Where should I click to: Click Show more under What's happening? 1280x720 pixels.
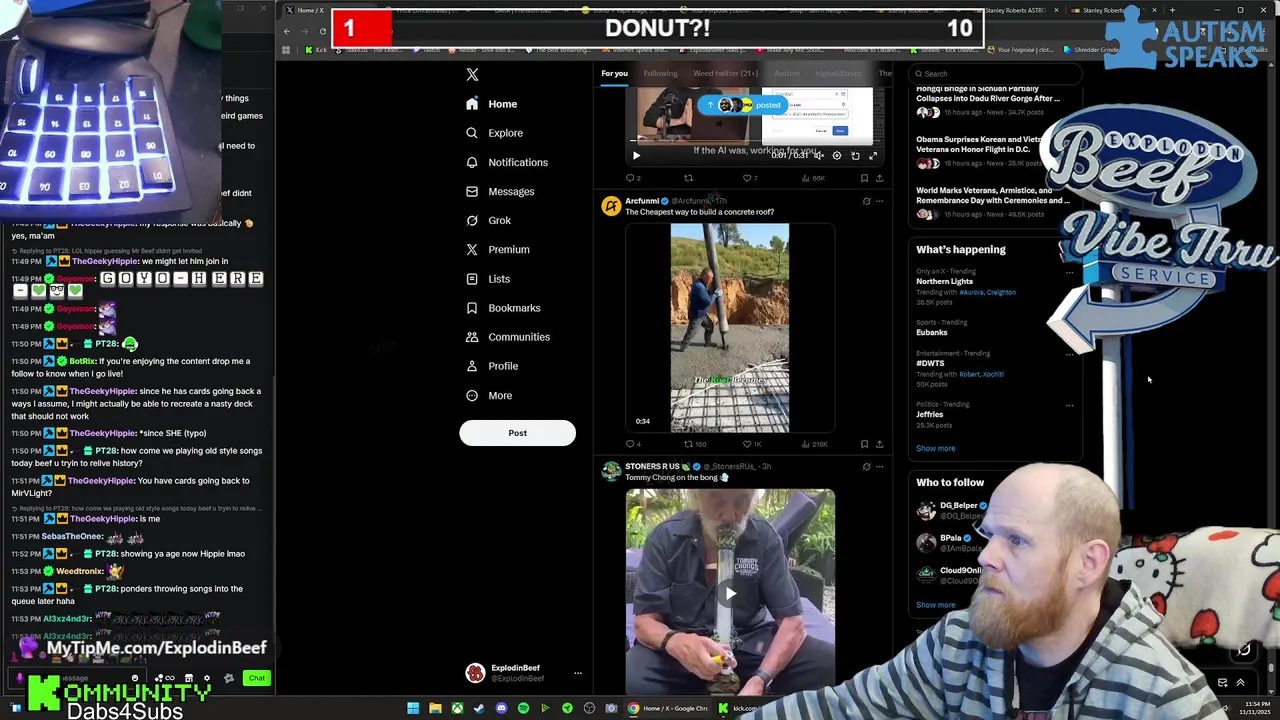click(935, 448)
